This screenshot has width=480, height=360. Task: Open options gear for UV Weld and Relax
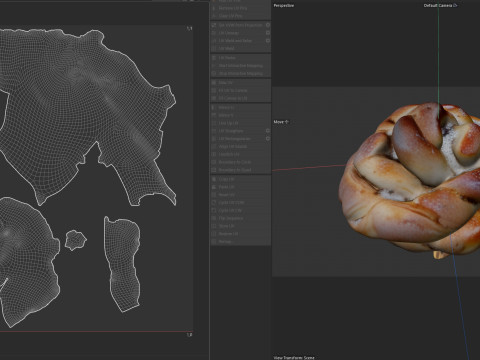(x=268, y=41)
